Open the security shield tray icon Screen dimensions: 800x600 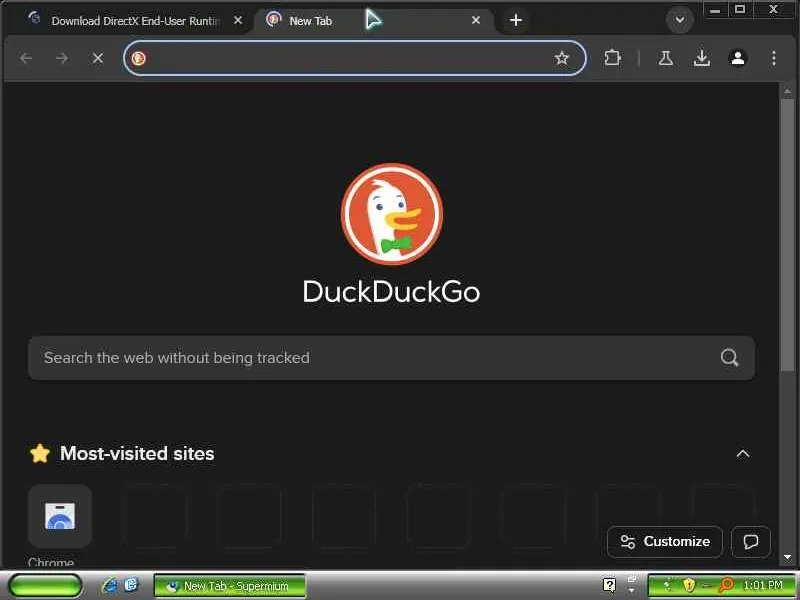click(689, 585)
